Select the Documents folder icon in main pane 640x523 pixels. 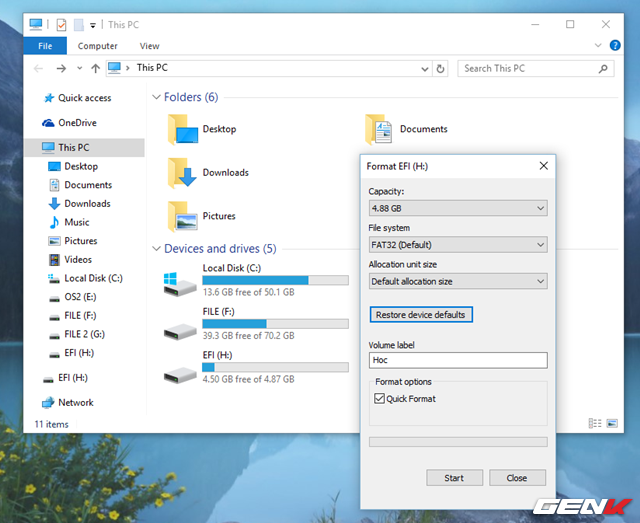pos(378,129)
